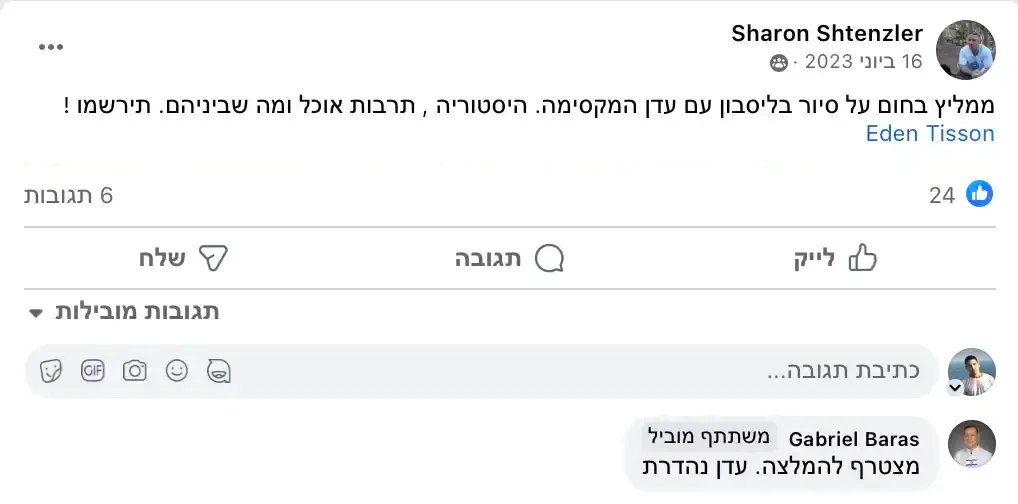Click the avatar sticker icon
Viewport: 1018px width, 504px height.
click(219, 371)
